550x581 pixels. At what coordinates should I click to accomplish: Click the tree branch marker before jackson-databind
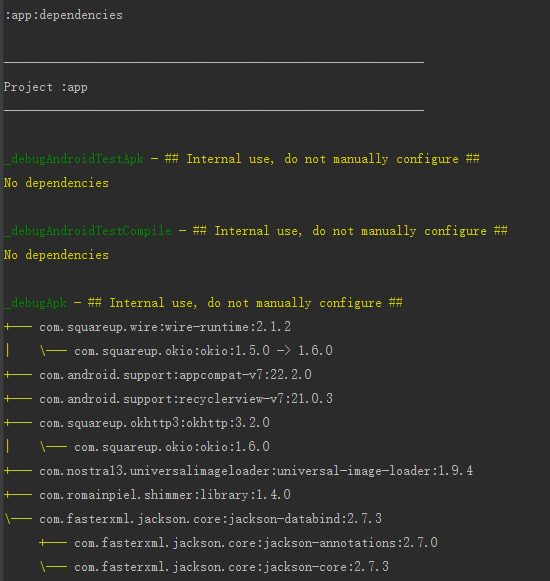[18, 519]
